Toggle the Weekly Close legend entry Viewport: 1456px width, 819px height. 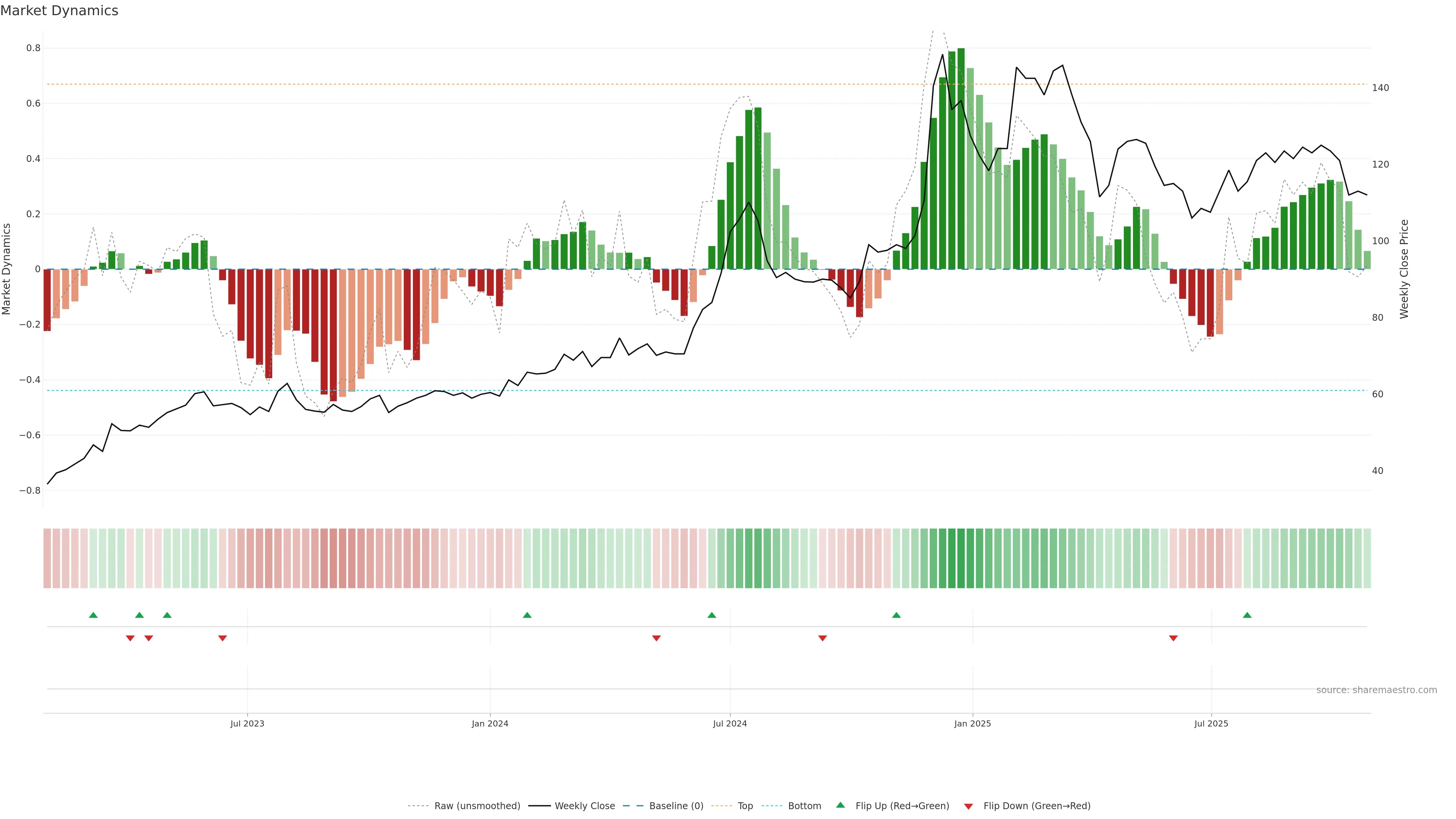click(x=584, y=806)
